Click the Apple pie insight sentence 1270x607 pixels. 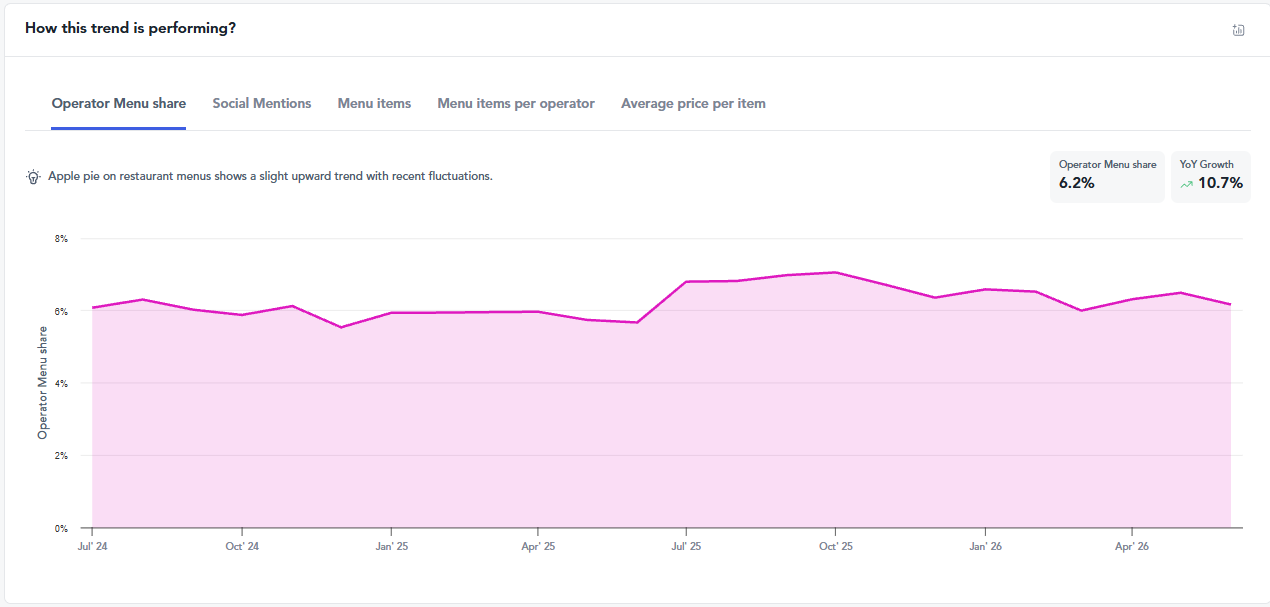[x=270, y=176]
